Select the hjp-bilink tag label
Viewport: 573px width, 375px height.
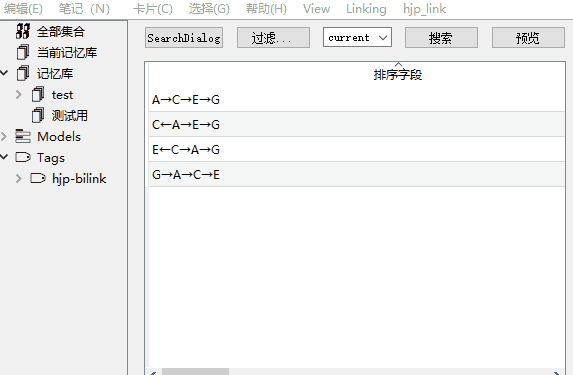pyautogui.click(x=79, y=178)
